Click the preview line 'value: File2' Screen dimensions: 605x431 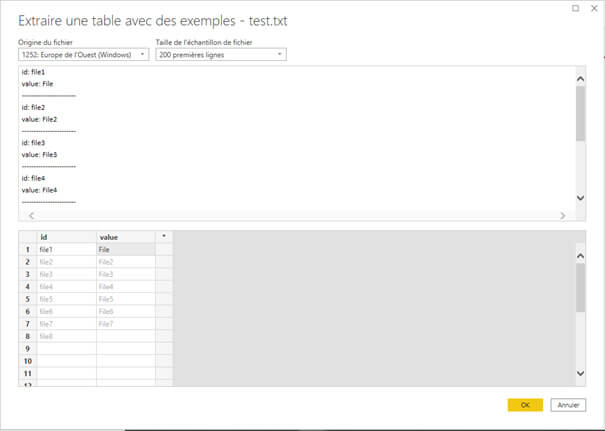39,119
